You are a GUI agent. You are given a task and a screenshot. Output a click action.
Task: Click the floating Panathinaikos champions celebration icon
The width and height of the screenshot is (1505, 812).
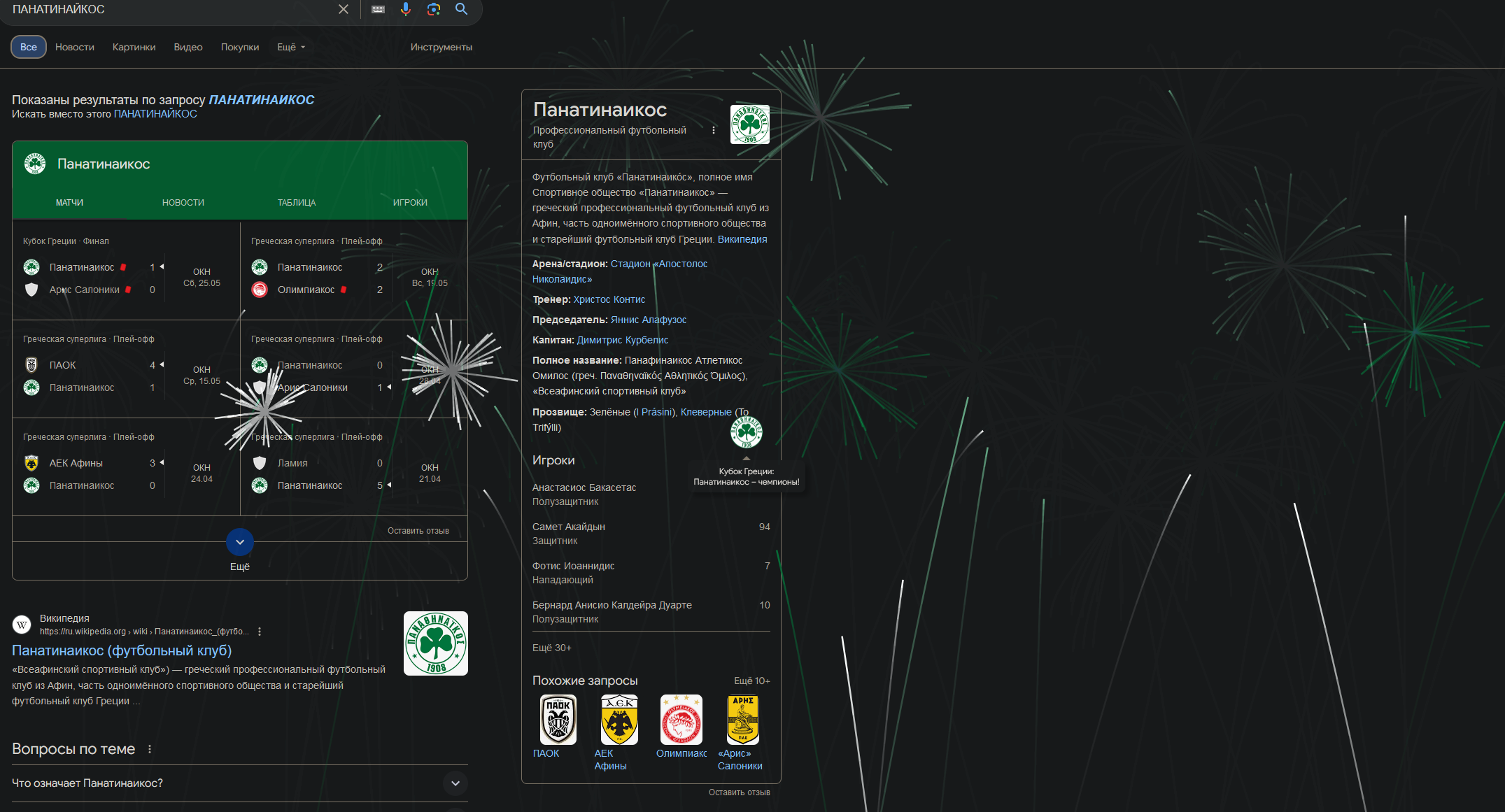tap(747, 432)
